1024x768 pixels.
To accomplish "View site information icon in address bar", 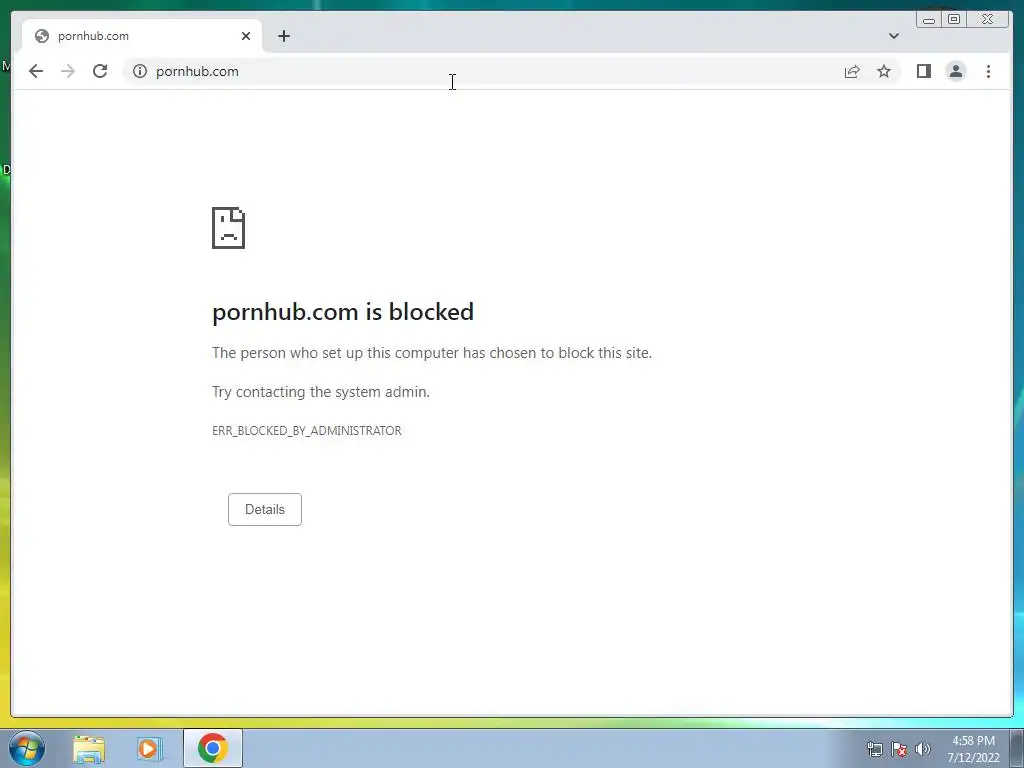I will (140, 71).
